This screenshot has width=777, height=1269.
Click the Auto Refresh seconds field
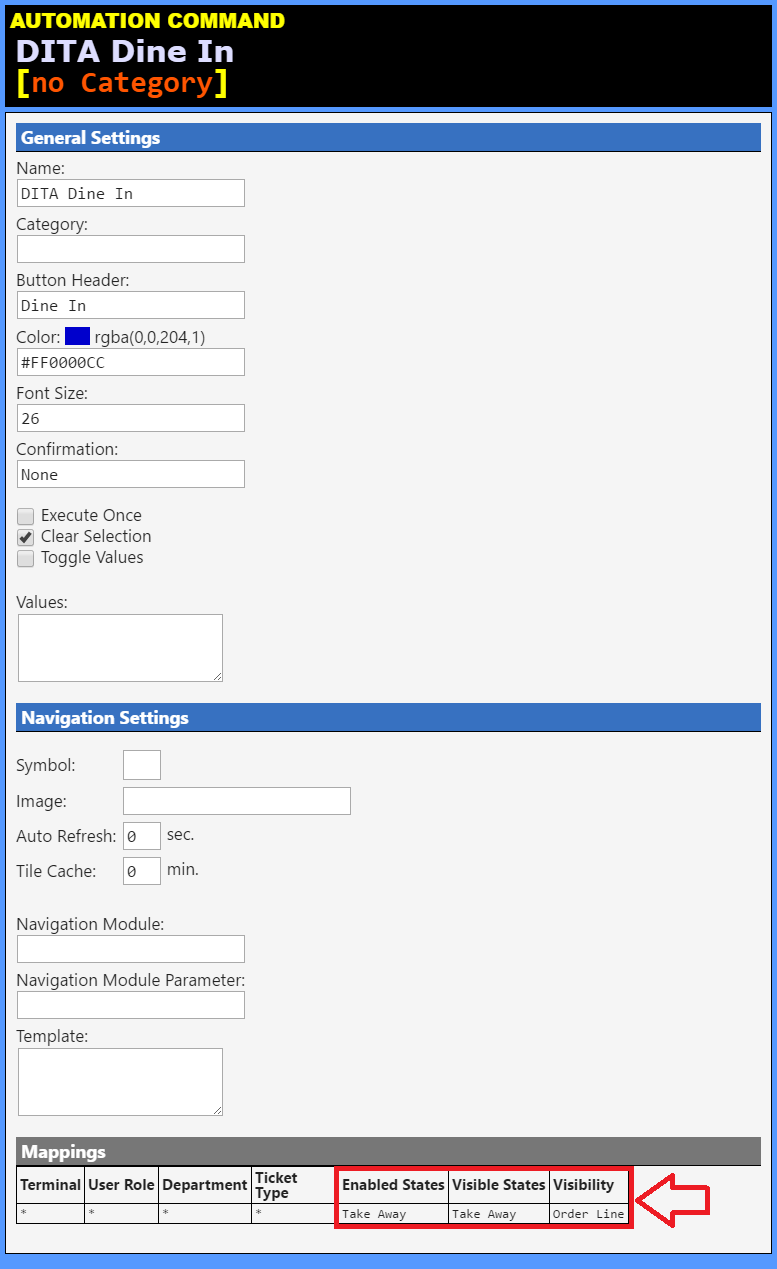coord(142,836)
